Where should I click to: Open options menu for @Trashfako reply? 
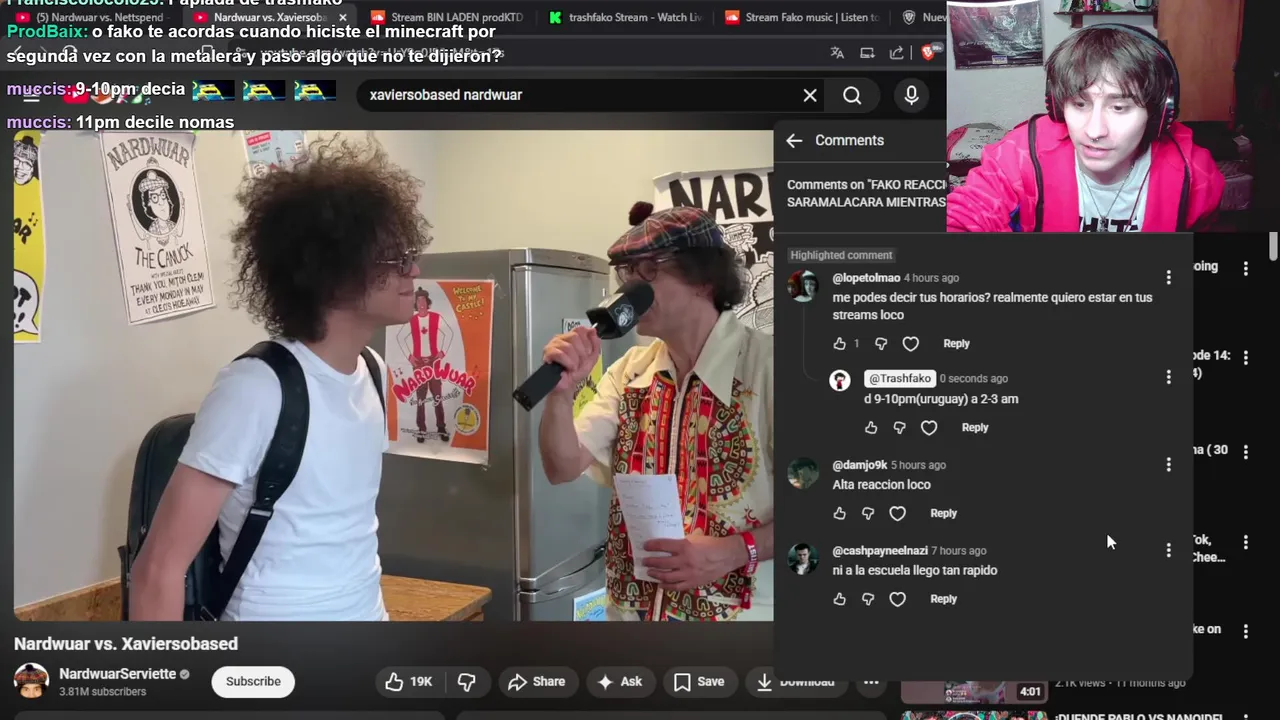pyautogui.click(x=1168, y=377)
